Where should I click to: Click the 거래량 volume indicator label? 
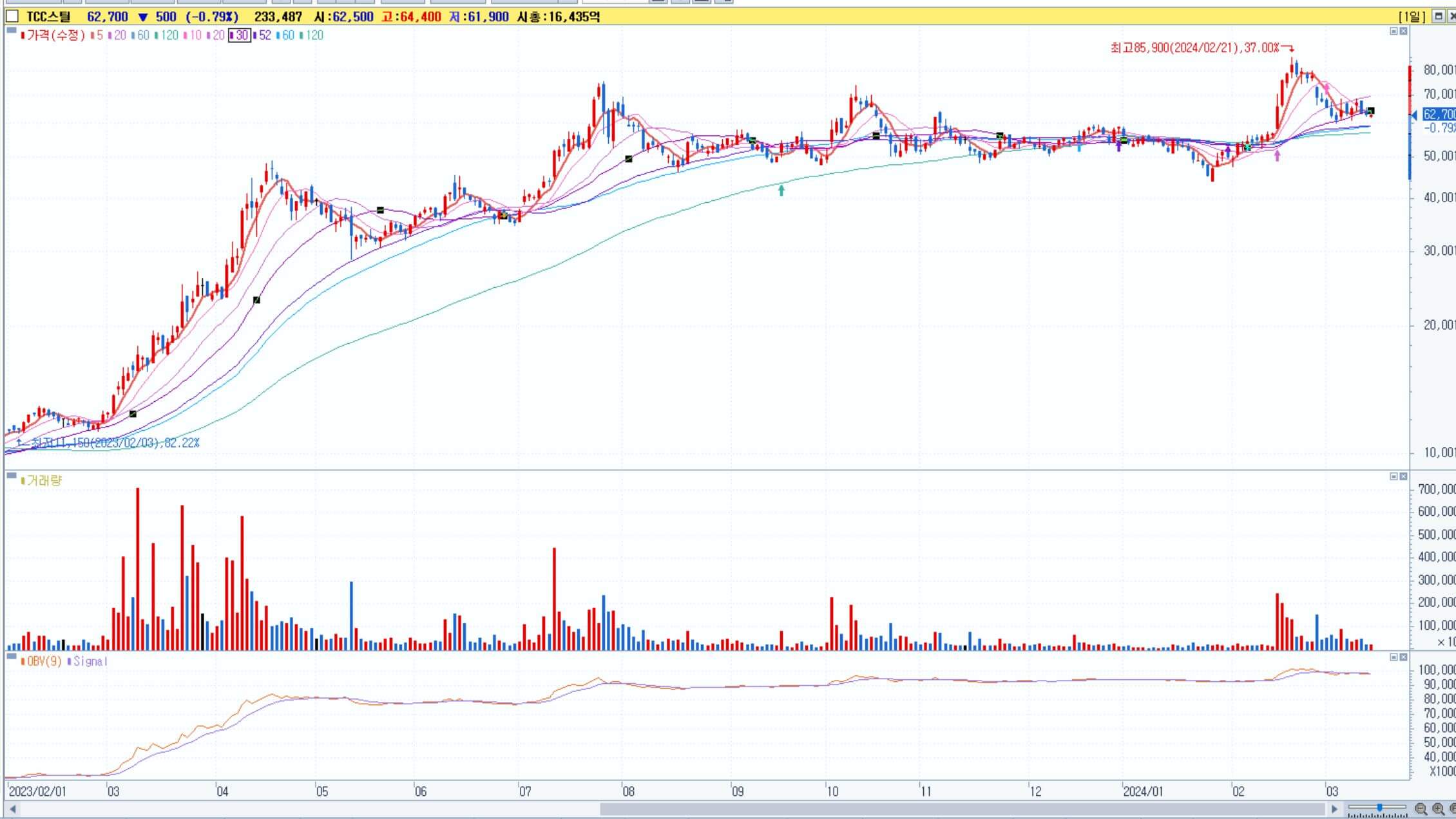point(44,480)
